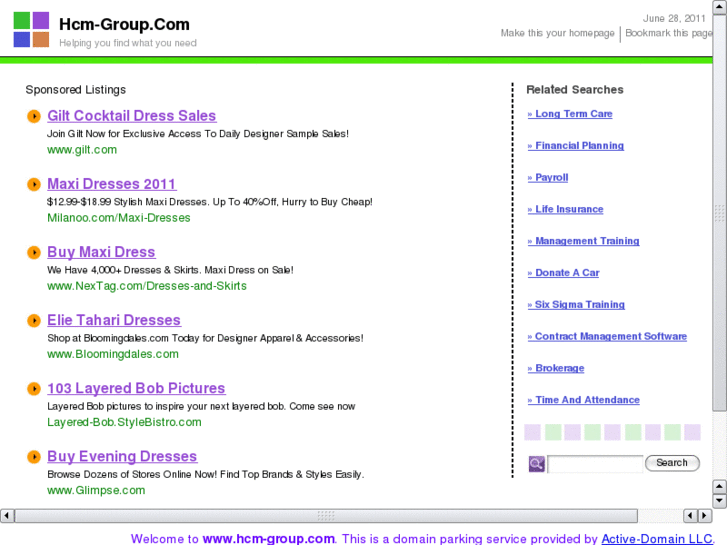Open the Financial Planning related search
Image resolution: width=727 pixels, height=545 pixels.
pyautogui.click(x=579, y=146)
